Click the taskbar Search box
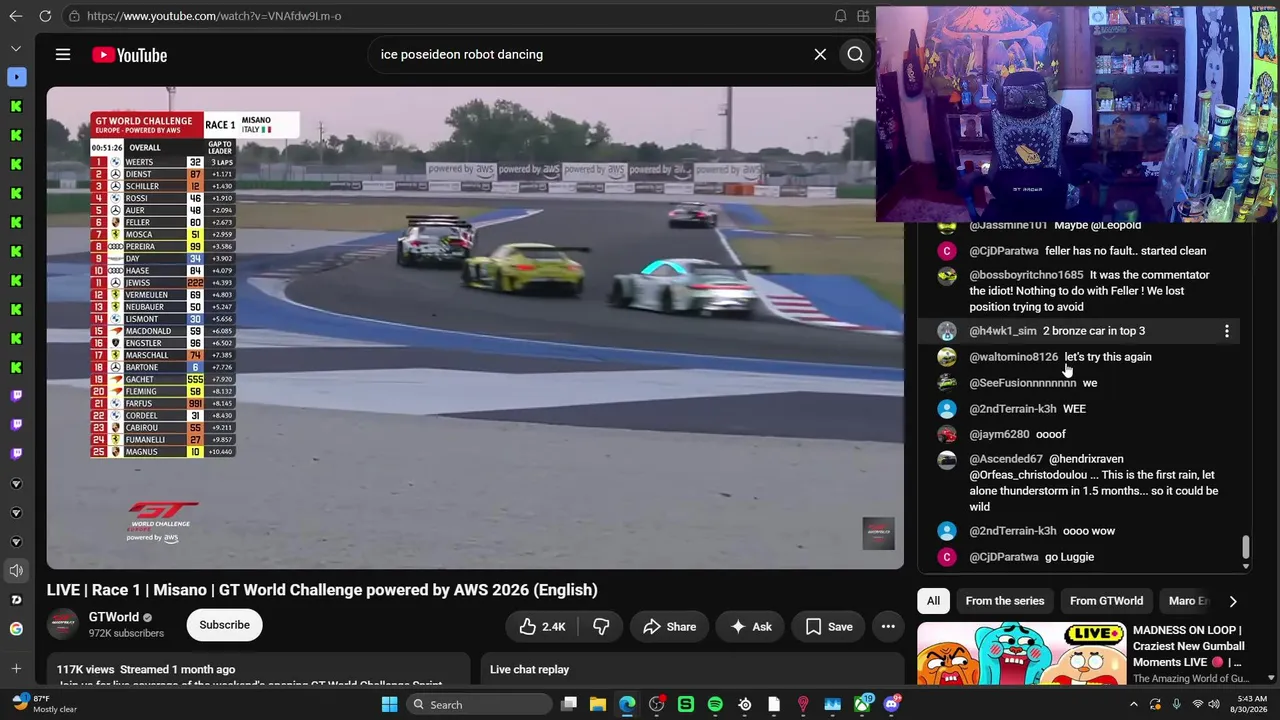Image resolution: width=1280 pixels, height=720 pixels. 481,704
